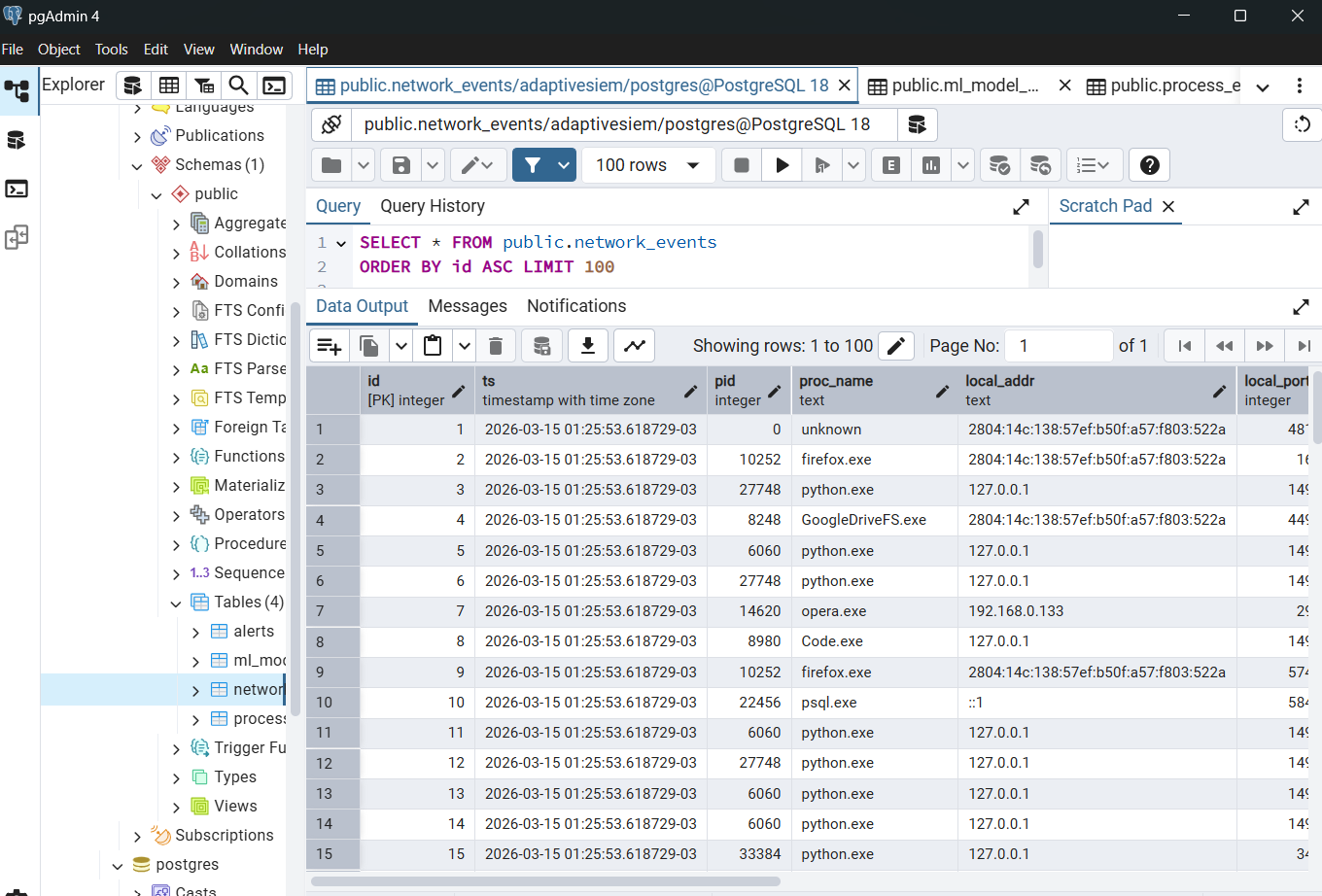Screen dimensions: 1322x896
Task: Open the 100 rows limit dropdown
Action: pos(647,164)
